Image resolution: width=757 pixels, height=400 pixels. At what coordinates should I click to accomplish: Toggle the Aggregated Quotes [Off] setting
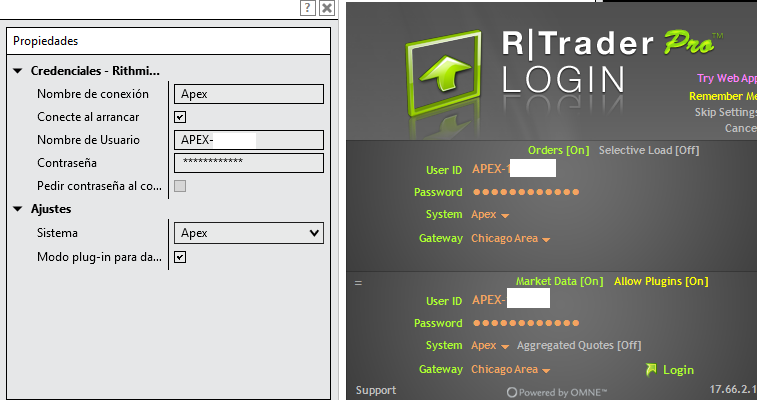579,345
